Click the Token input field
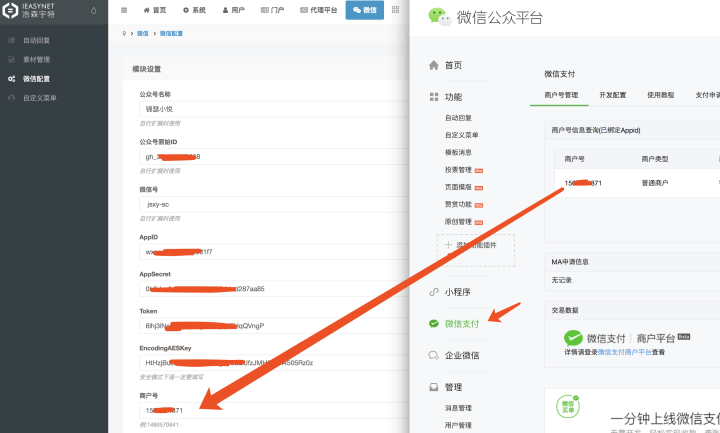Screen dimensions: 720x433 (x=274, y=326)
